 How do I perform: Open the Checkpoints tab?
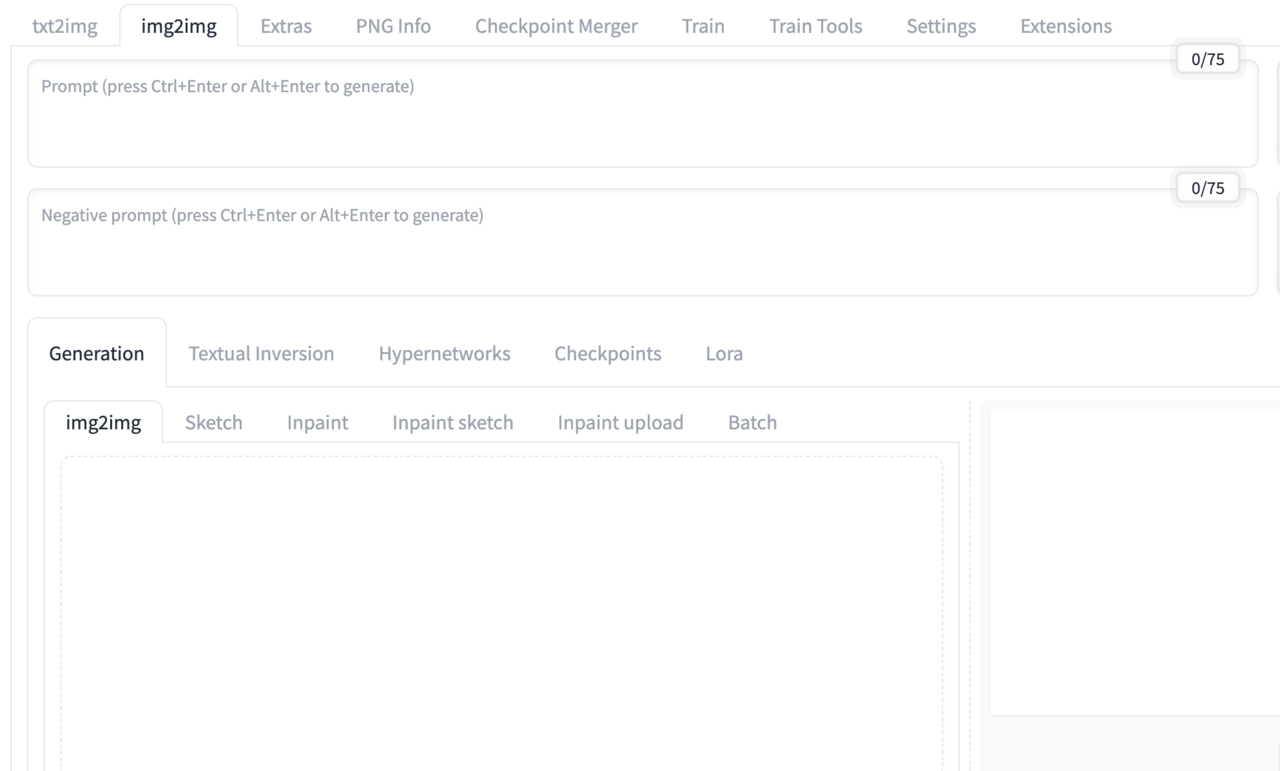(x=608, y=353)
